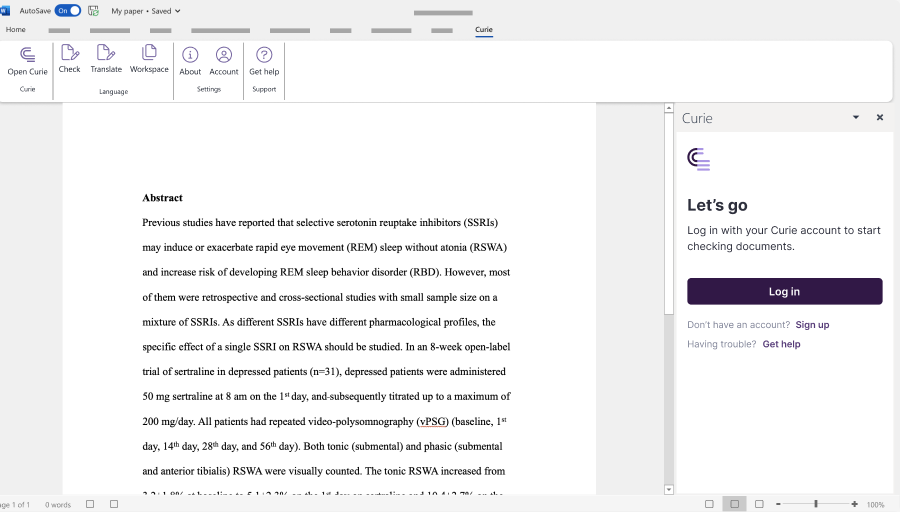Toggle the AutoSave switch off
This screenshot has height=512, width=900.
click(68, 11)
